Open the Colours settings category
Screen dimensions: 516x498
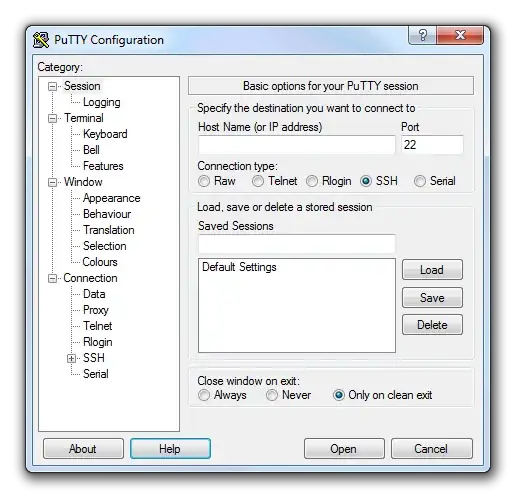100,262
